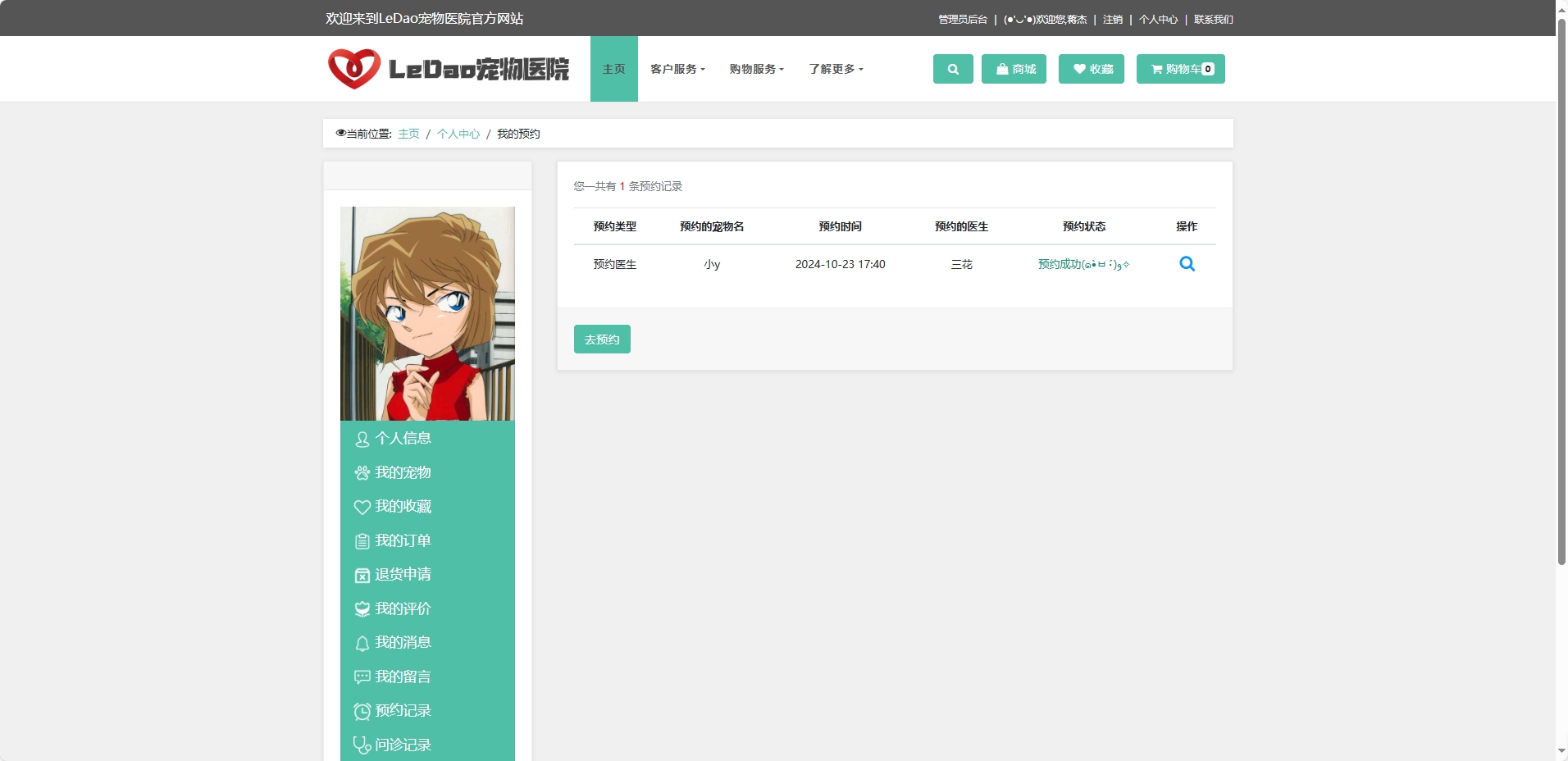The height and width of the screenshot is (761, 1568).
Task: Click the profile avatar picture
Action: (x=427, y=313)
